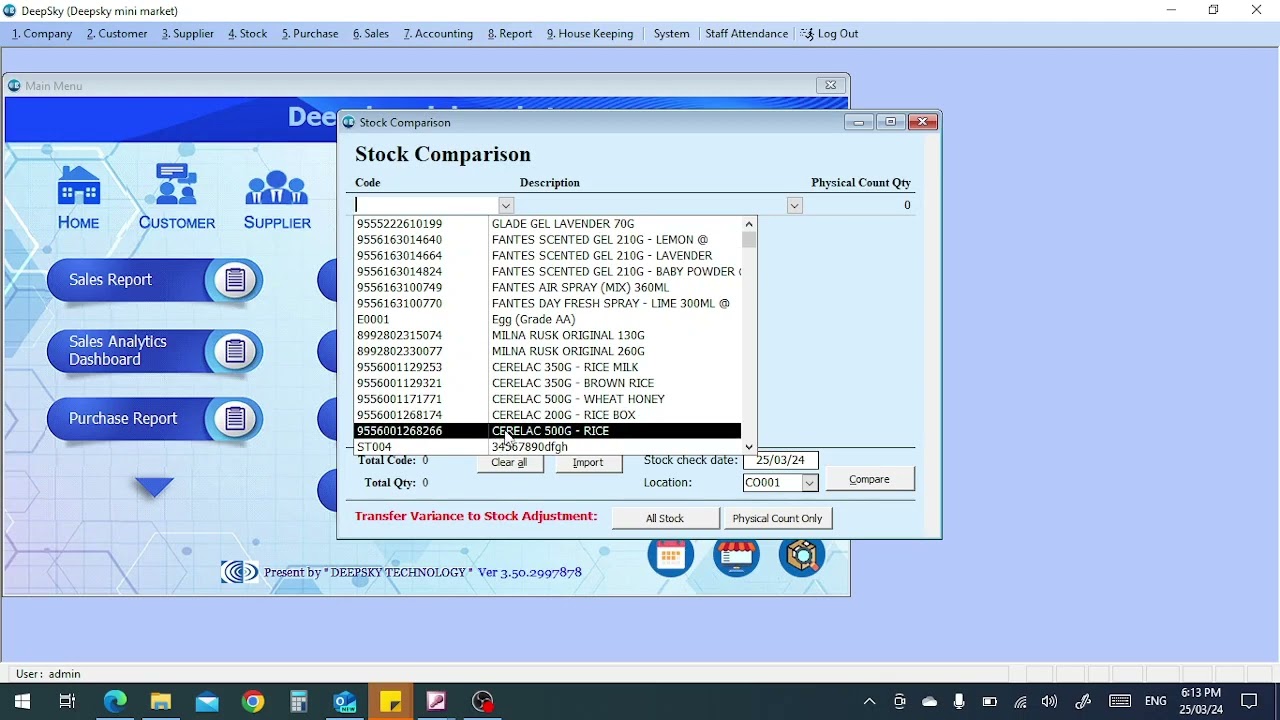The image size is (1280, 720).
Task: Click the Import button
Action: (588, 462)
